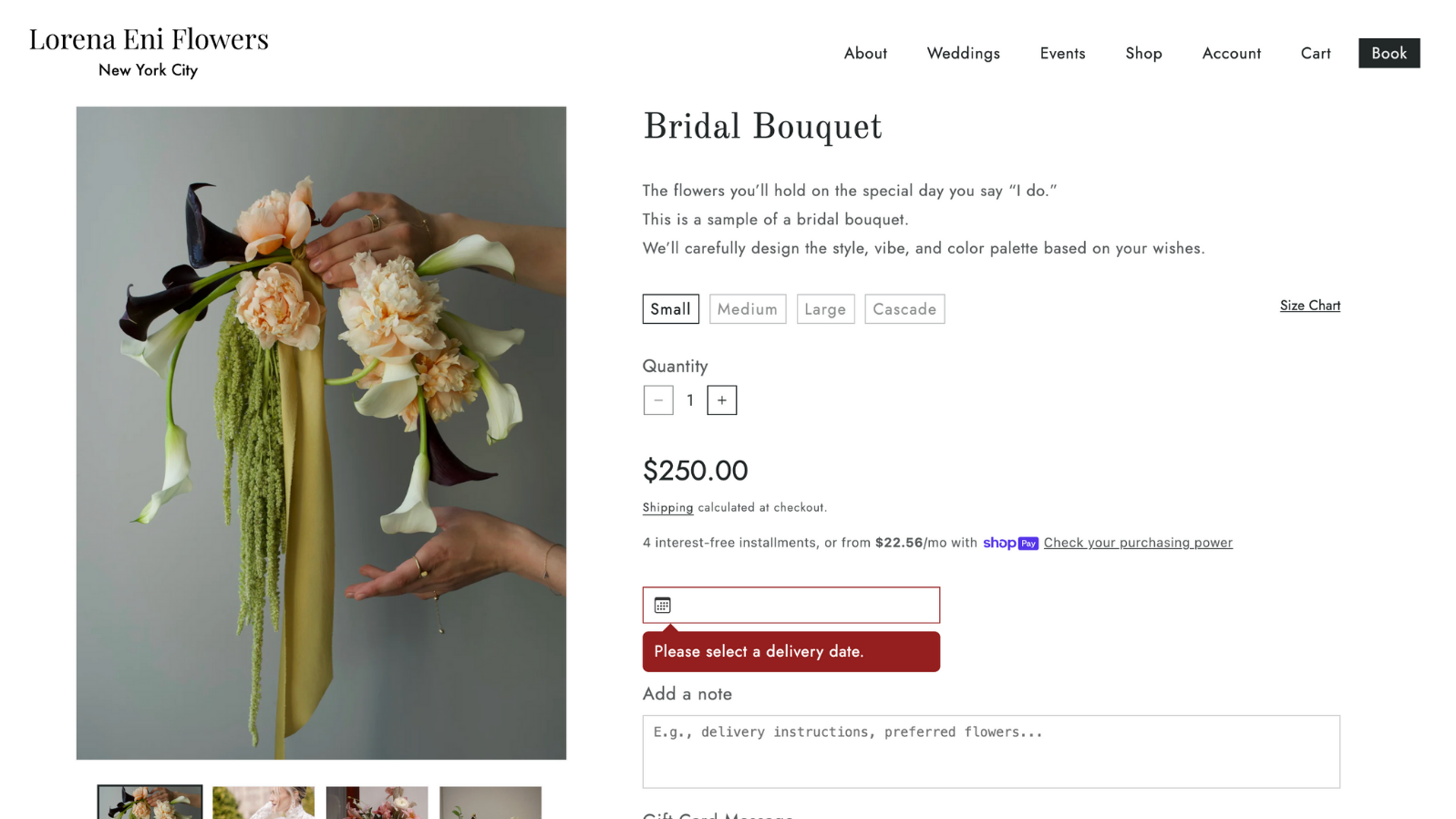This screenshot has height=819, width=1456.
Task: Open the Account page
Action: coord(1231,53)
